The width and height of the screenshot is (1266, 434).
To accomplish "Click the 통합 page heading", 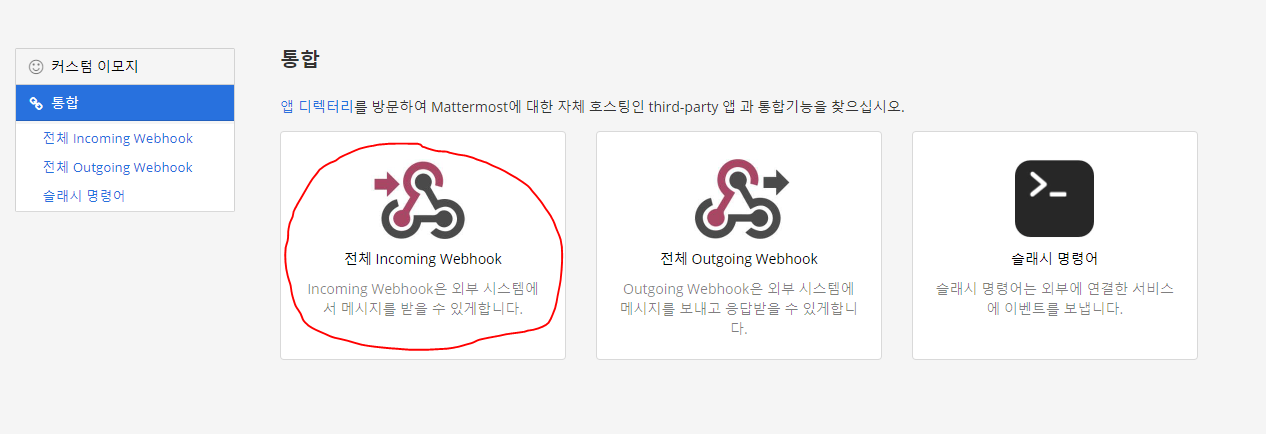I will point(300,59).
